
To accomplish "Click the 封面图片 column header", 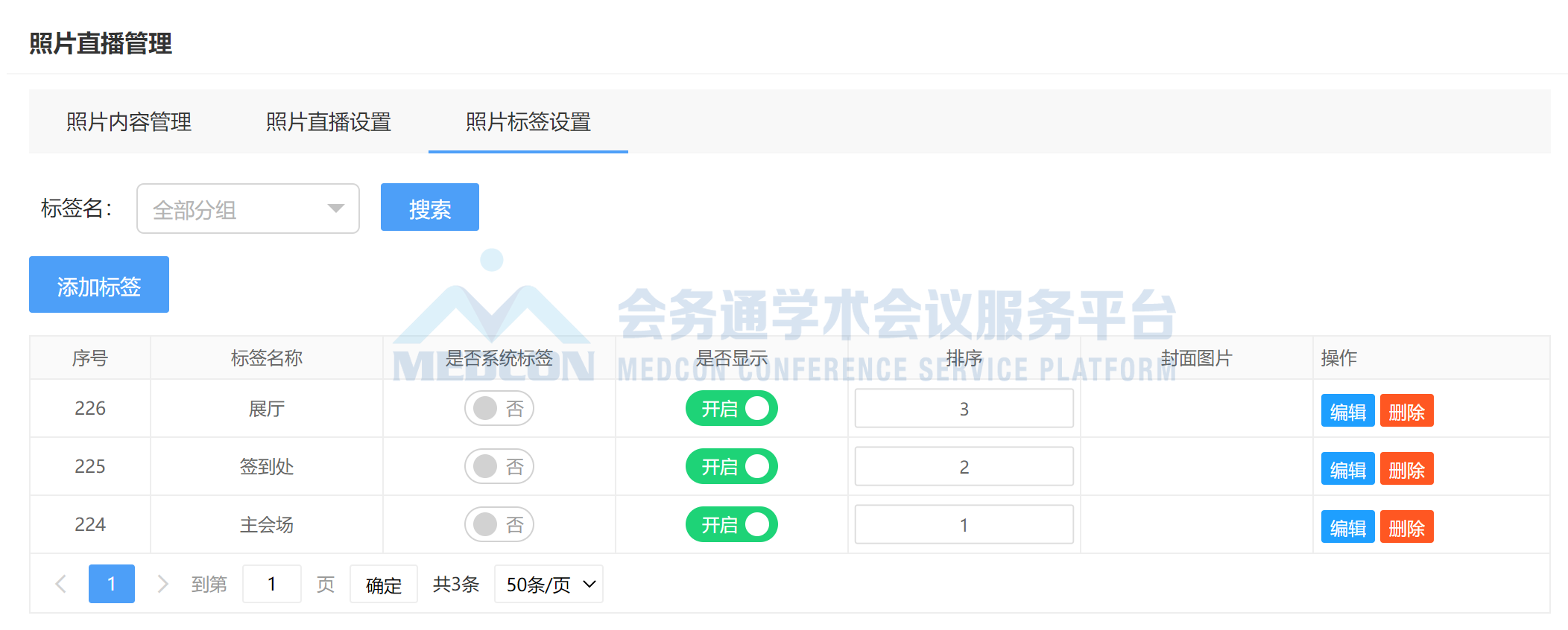I will coord(1197,358).
